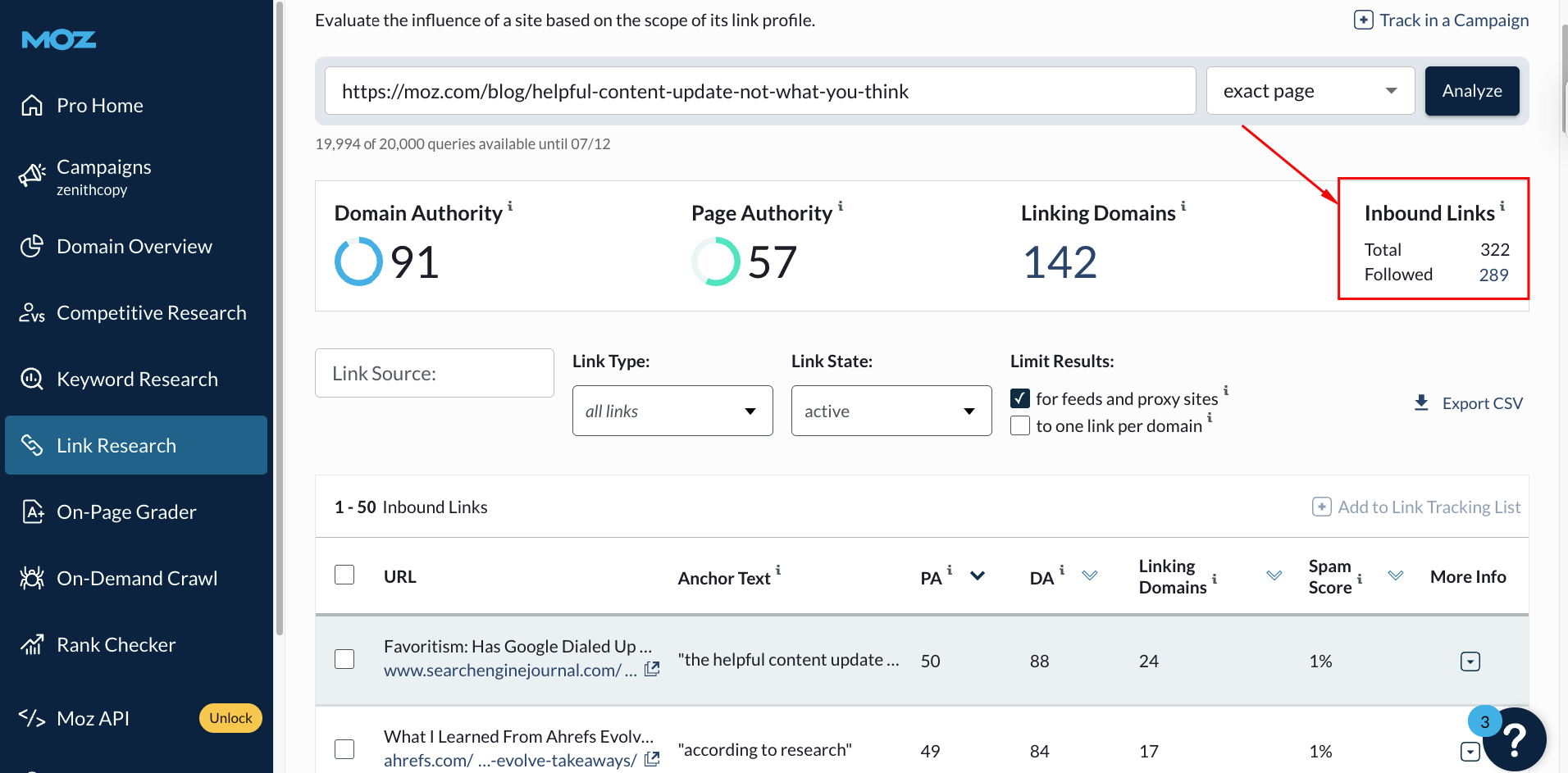The image size is (1568, 773).
Task: Expand the Link Type 'all links' dropdown
Action: tap(672, 411)
